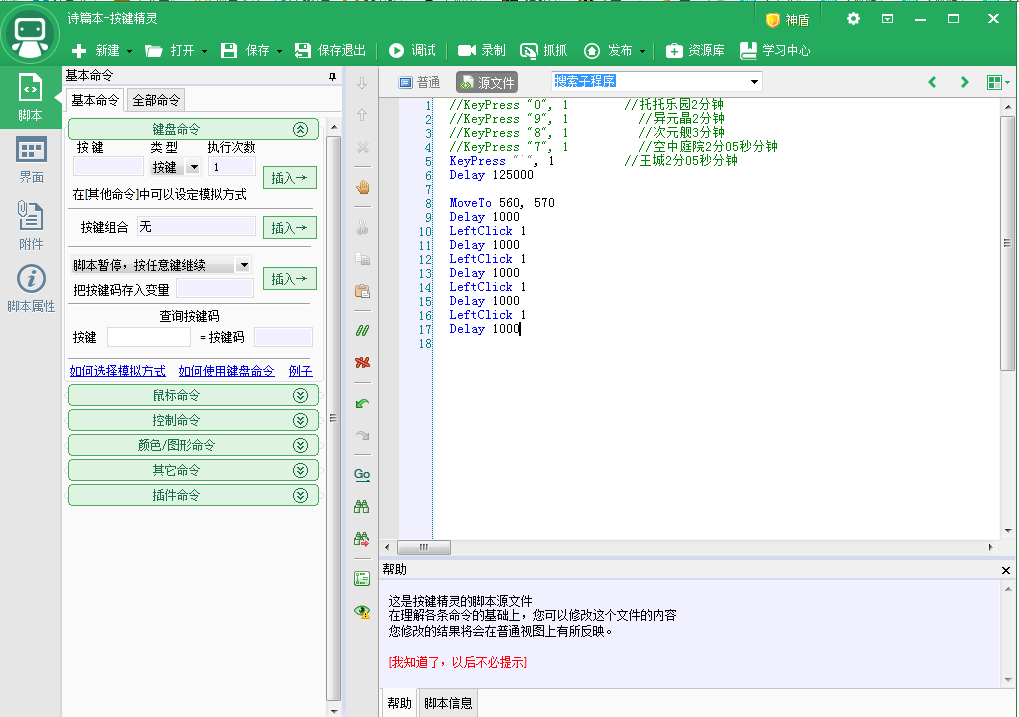Click the green next arrow
Viewport: 1019px width, 717px height.
point(964,82)
